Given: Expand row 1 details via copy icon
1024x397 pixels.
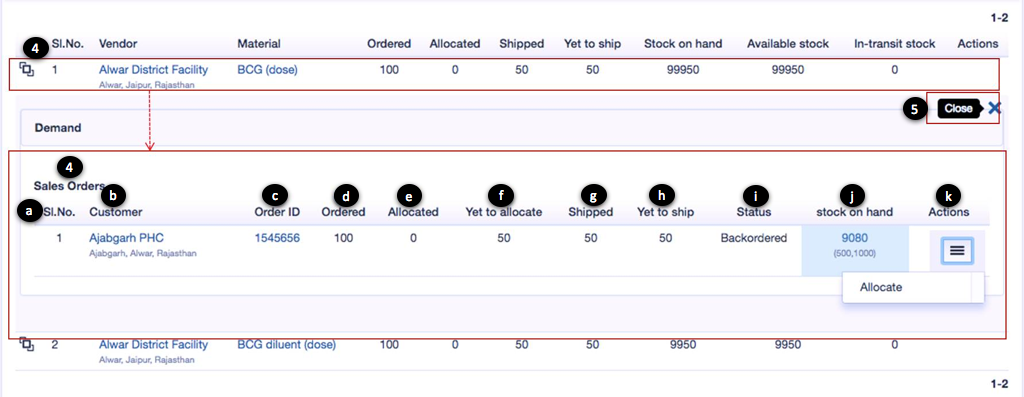Looking at the screenshot, I should pos(26,69).
